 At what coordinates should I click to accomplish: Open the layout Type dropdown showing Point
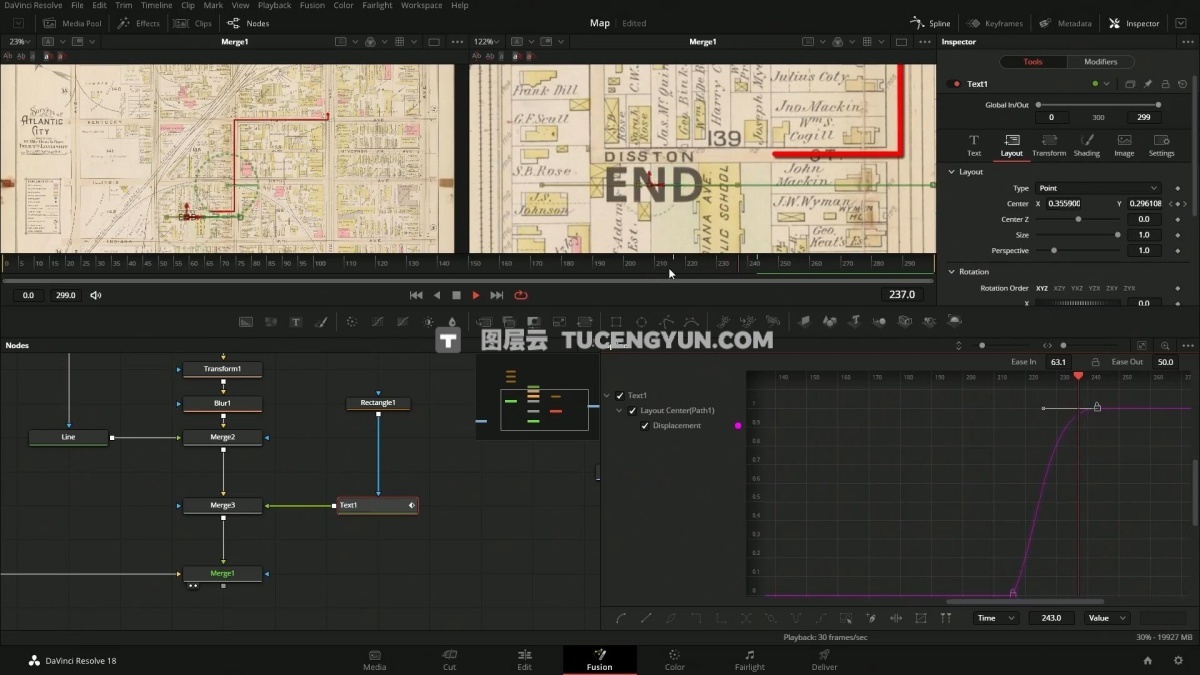[1098, 188]
